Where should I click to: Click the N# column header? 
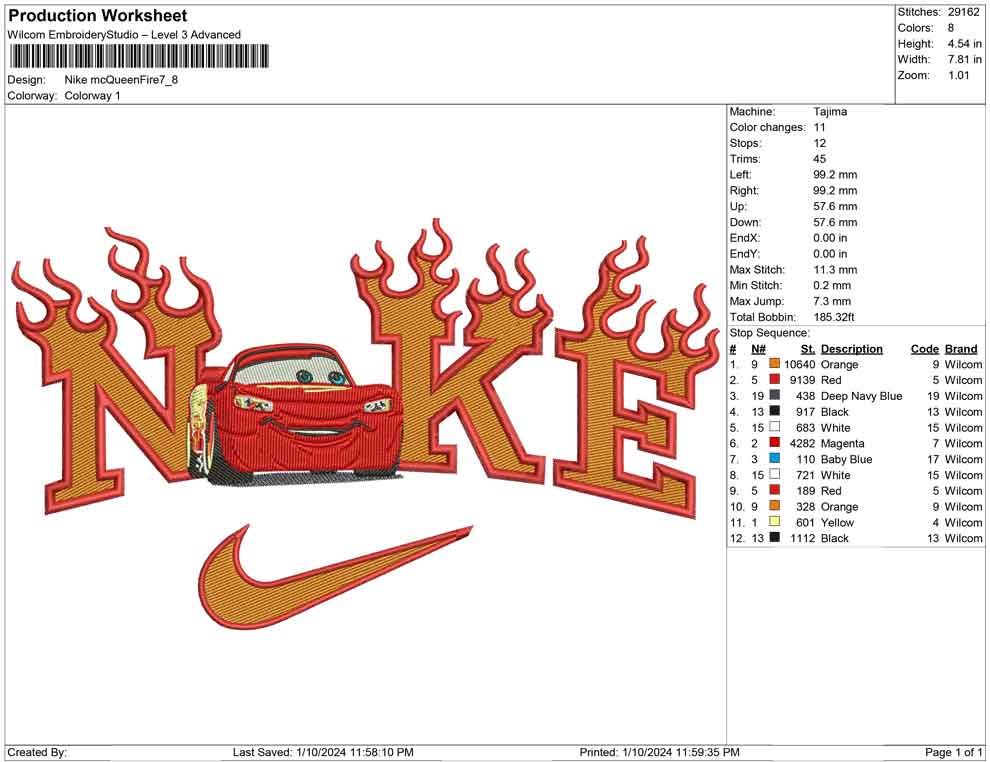pyautogui.click(x=758, y=348)
